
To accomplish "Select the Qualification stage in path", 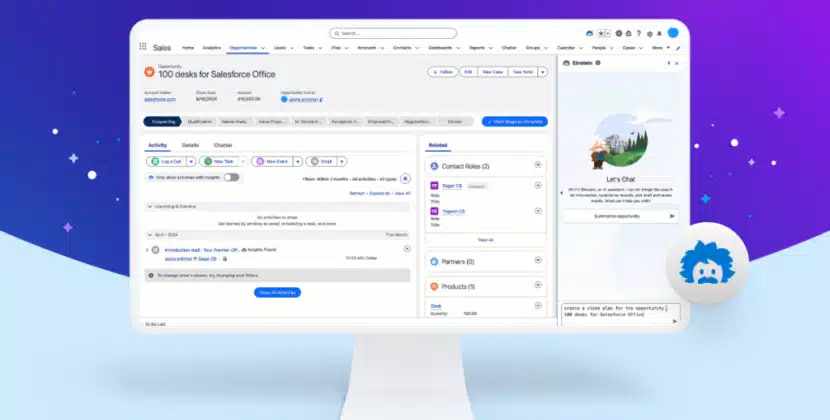I will (200, 121).
